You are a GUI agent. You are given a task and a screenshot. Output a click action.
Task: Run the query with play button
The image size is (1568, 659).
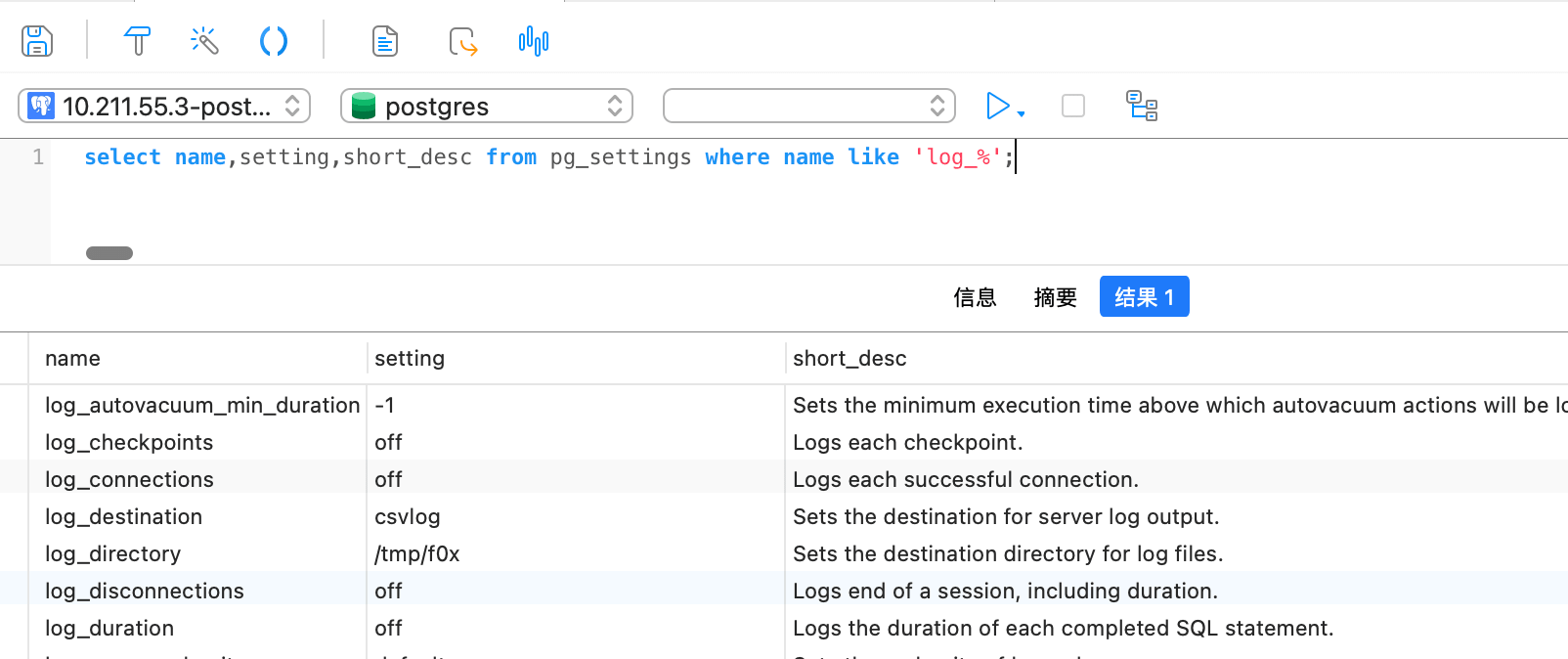[x=997, y=106]
